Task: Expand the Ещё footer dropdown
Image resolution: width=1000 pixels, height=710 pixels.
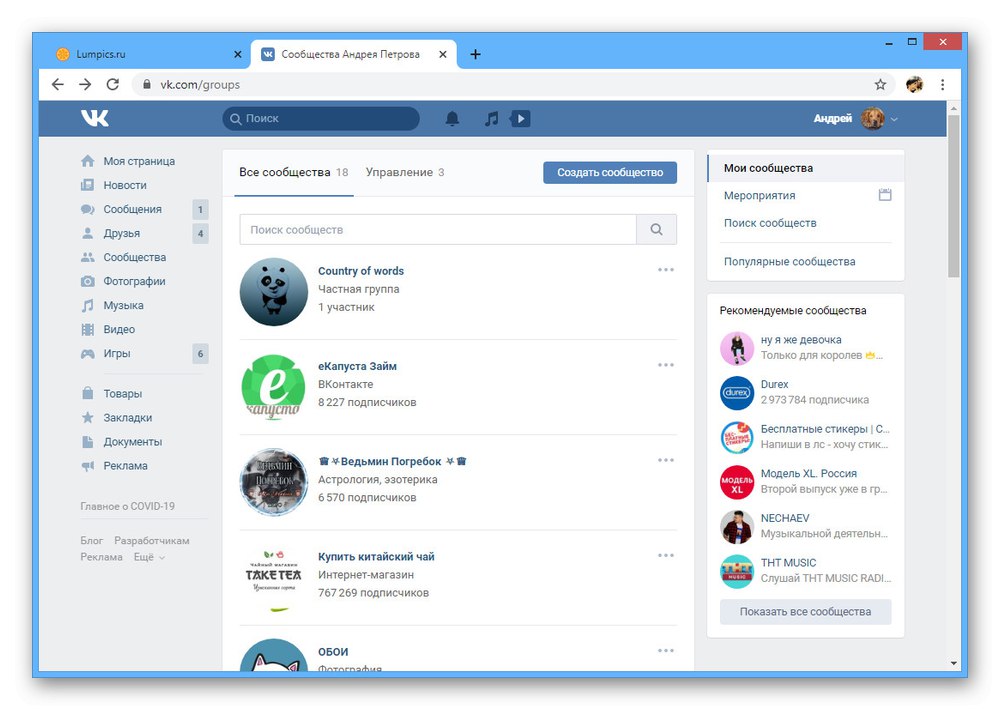Action: [149, 557]
